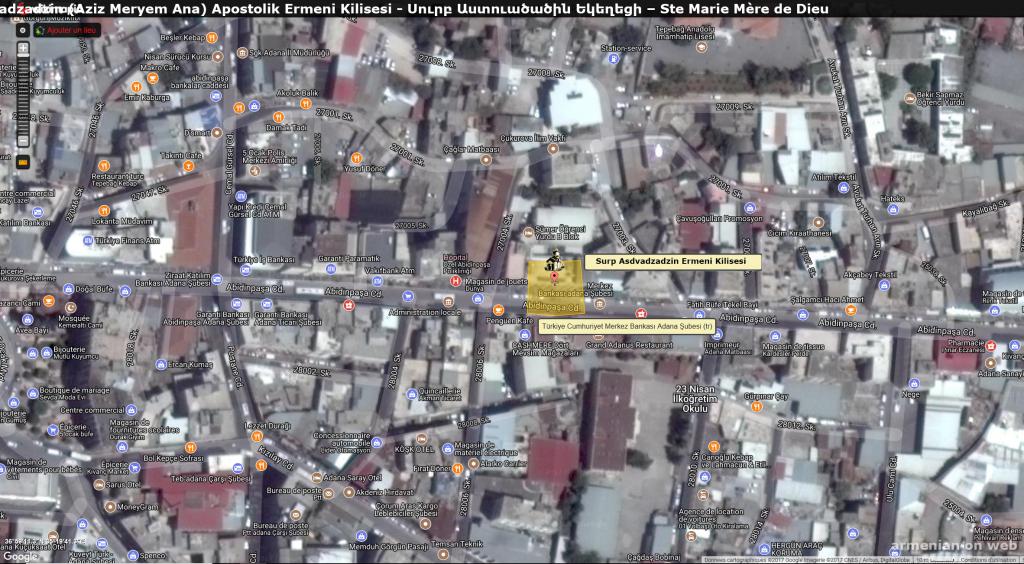This screenshot has height=564, width=1024.
Task: Click the Fırat Döner restaurant icon
Action: pos(457,468)
